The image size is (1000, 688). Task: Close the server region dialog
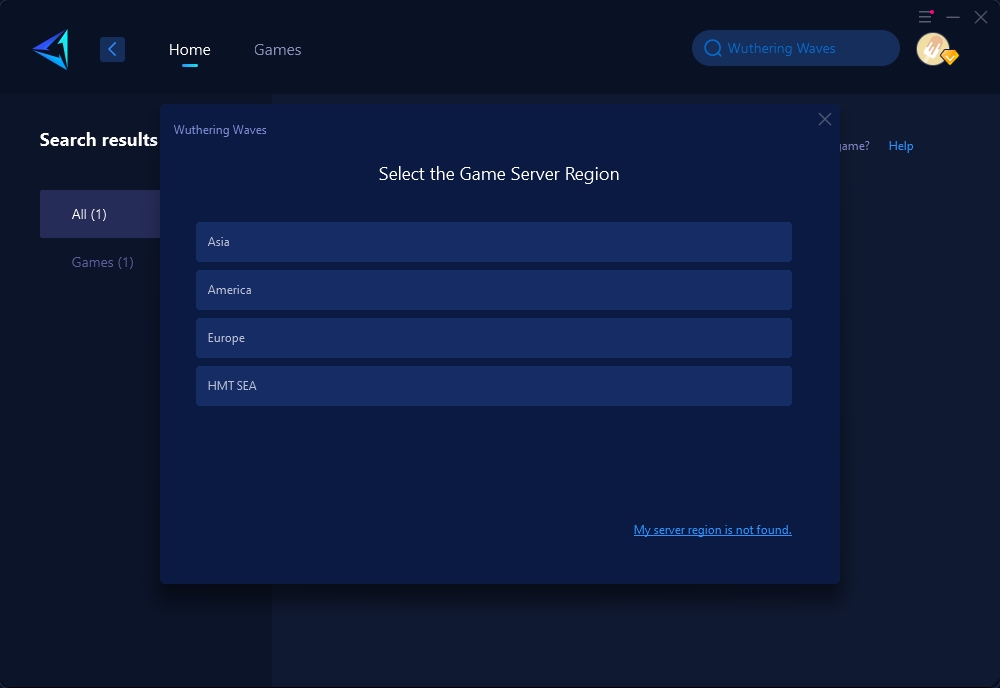point(825,119)
